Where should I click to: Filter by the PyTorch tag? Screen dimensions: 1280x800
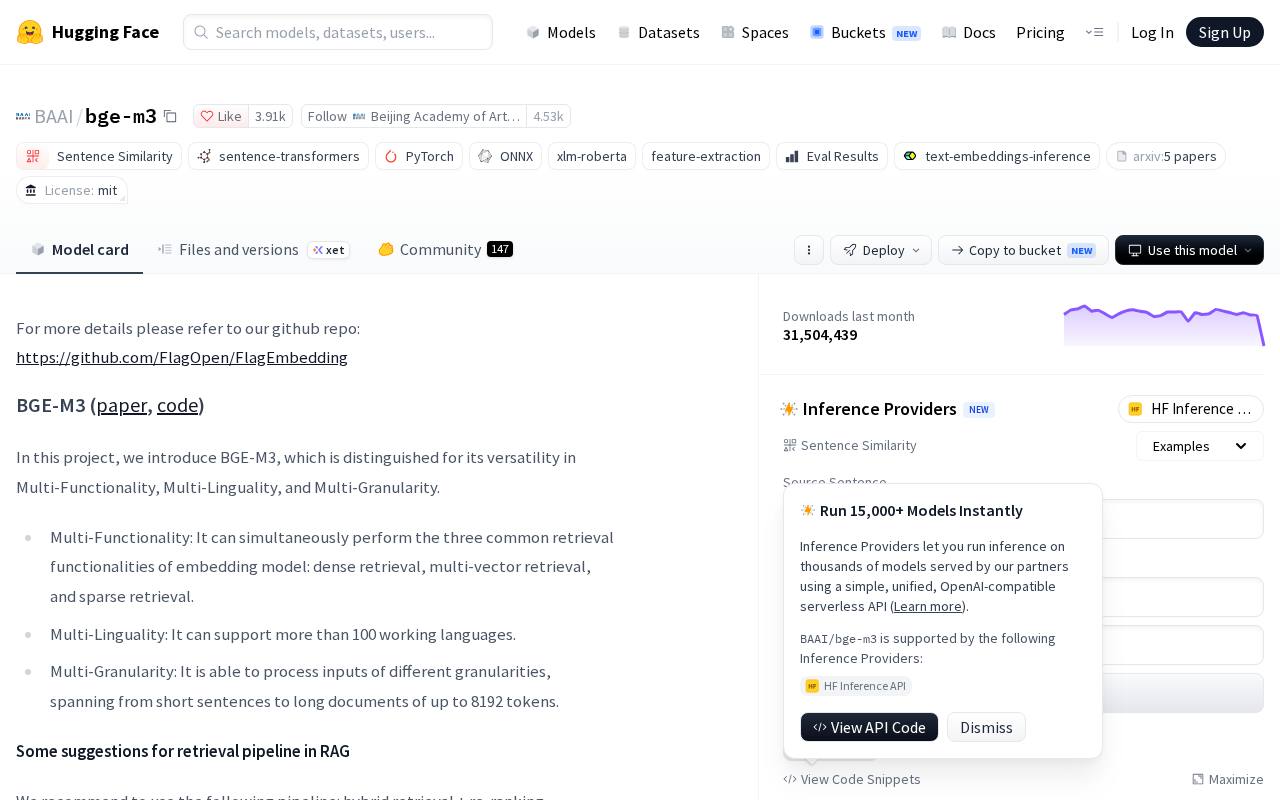[419, 156]
